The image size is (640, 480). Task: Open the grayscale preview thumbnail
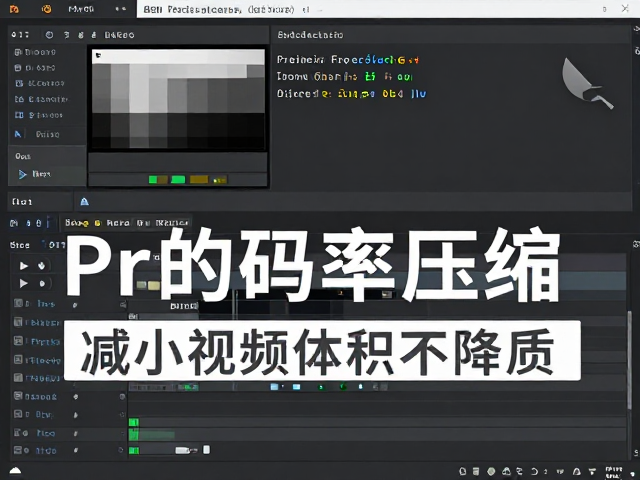(178, 99)
